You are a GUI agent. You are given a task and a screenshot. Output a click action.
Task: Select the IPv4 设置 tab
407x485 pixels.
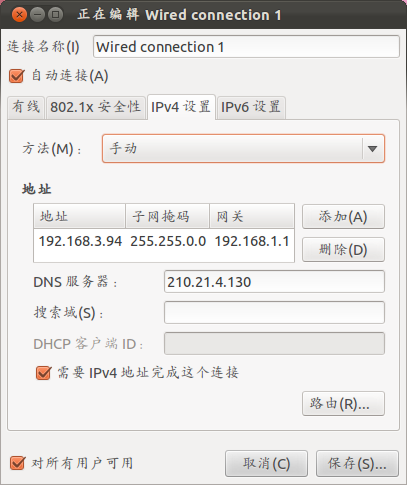(181, 107)
